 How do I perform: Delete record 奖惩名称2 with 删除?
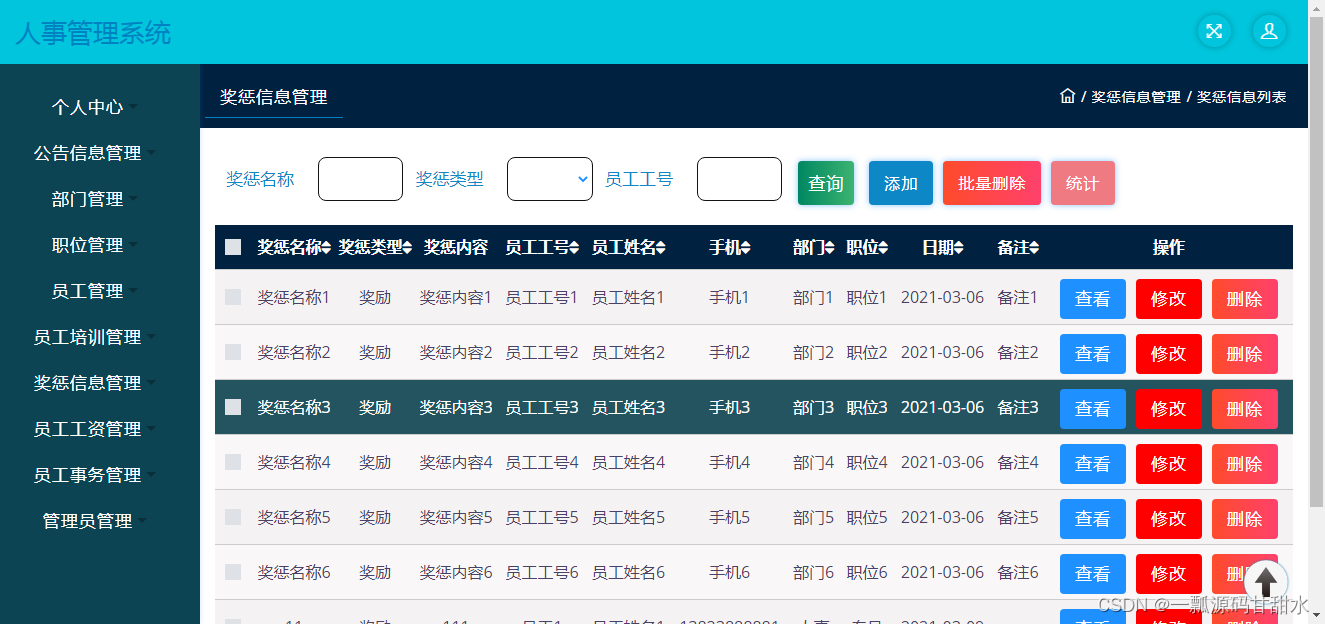click(x=1245, y=354)
